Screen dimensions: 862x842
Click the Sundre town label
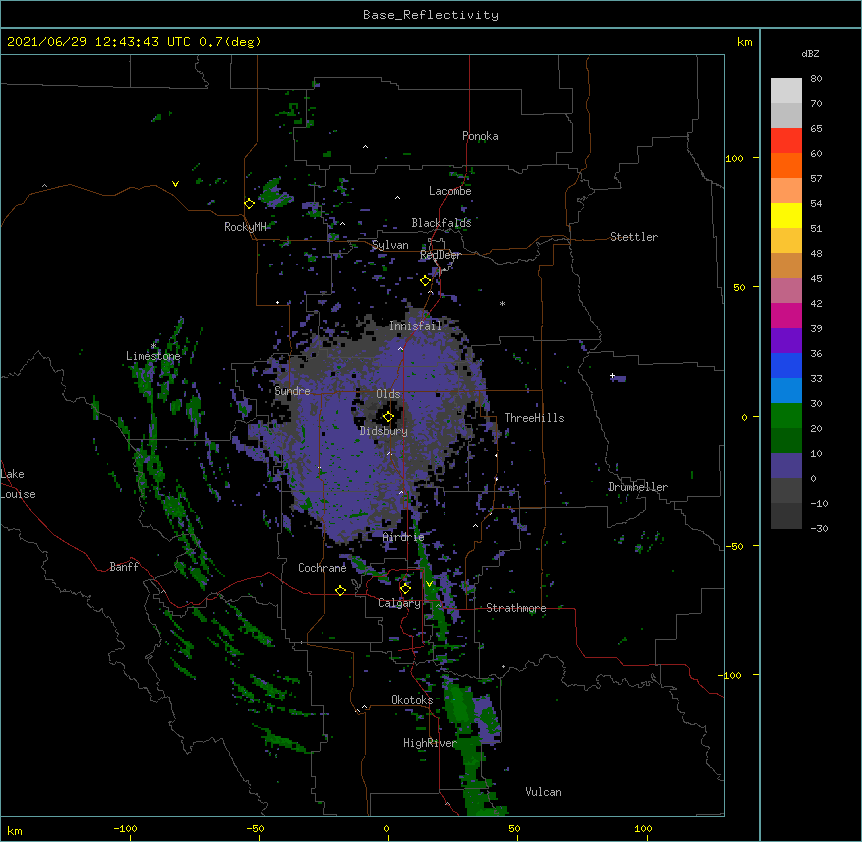pos(292,391)
